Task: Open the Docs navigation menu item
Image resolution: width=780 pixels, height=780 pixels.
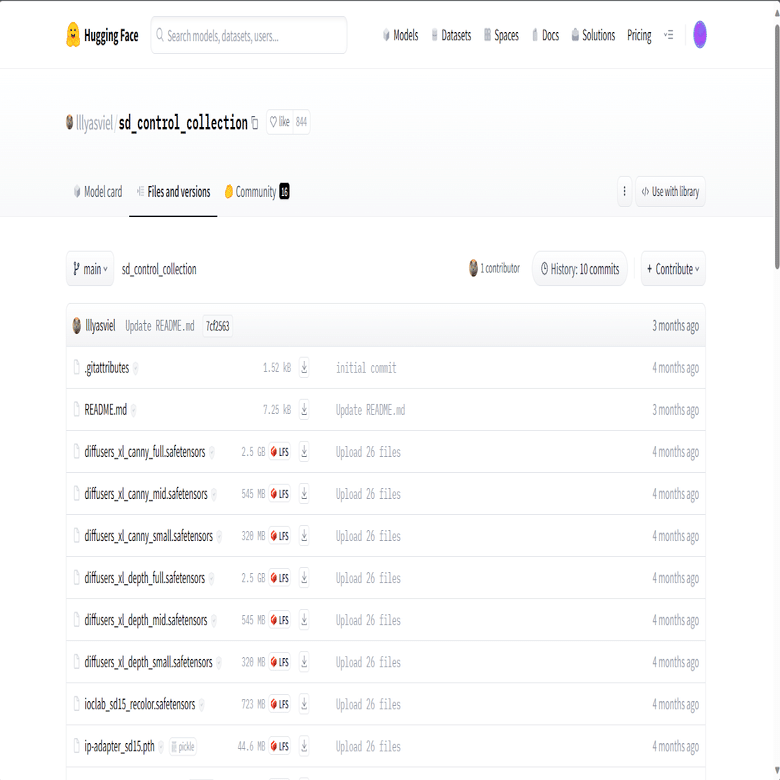Action: [x=546, y=35]
